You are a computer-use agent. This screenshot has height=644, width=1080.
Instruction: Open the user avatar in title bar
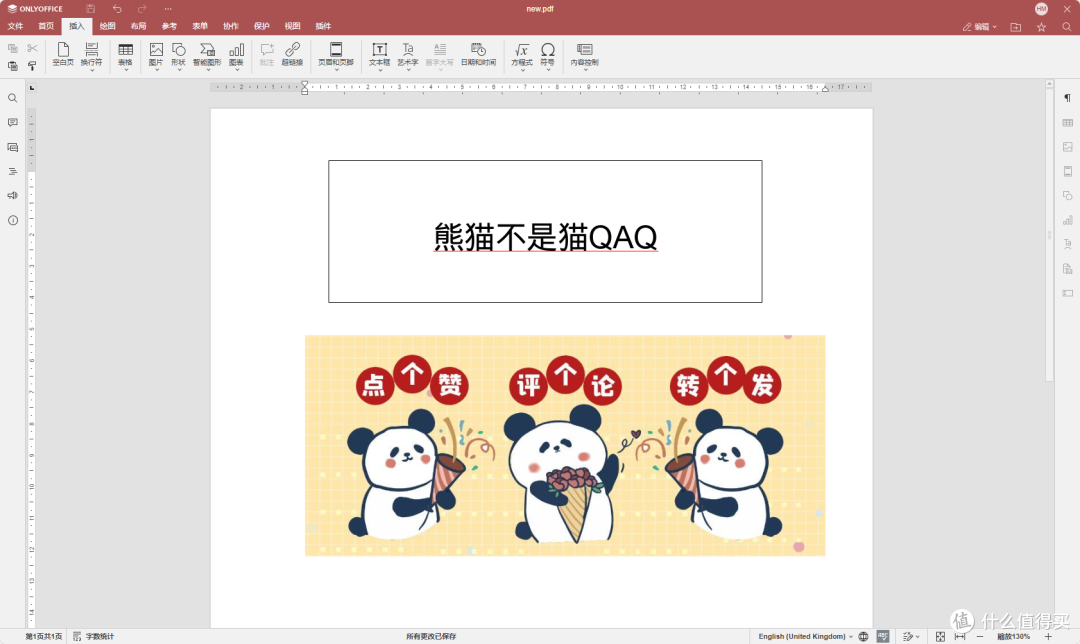click(x=1041, y=9)
